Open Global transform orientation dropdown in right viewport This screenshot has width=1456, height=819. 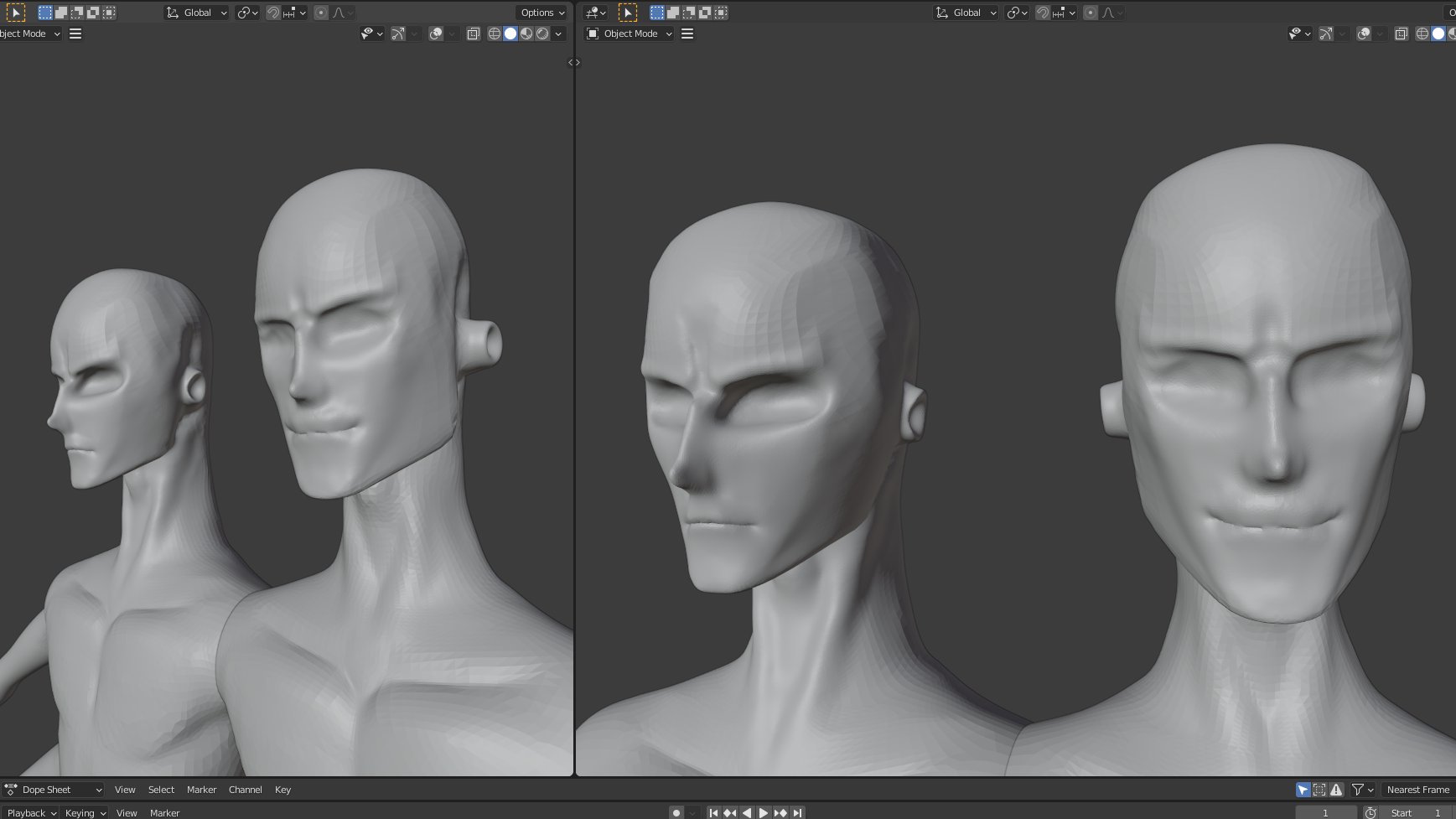click(x=966, y=13)
